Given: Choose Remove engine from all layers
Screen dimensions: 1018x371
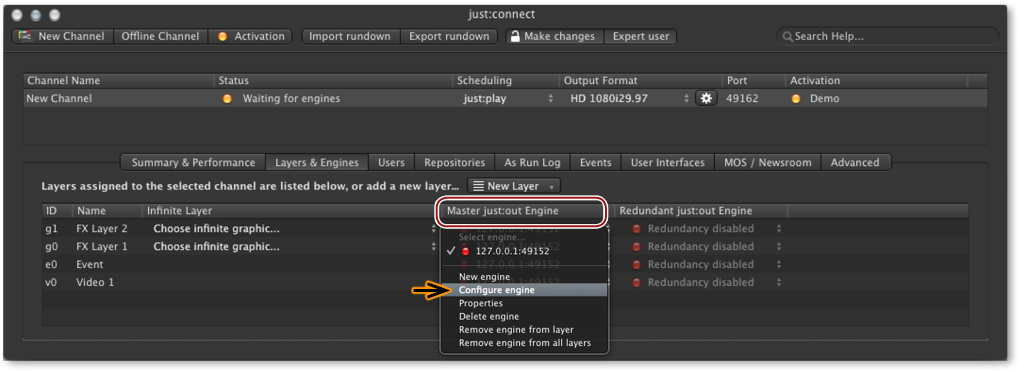Looking at the screenshot, I should pos(524,342).
